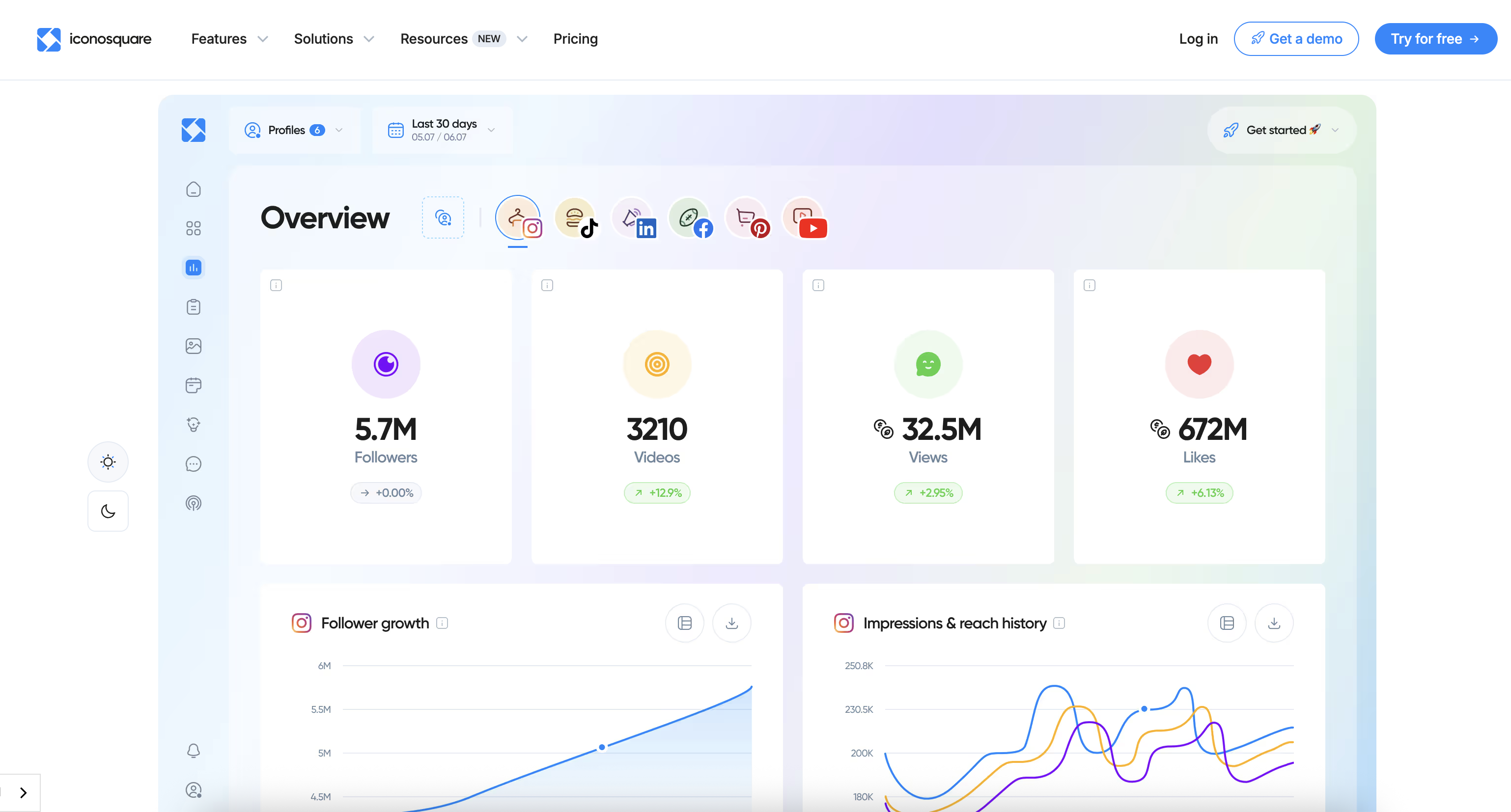This screenshot has width=1511, height=812.
Task: Open the Pricing menu item
Action: pos(575,39)
